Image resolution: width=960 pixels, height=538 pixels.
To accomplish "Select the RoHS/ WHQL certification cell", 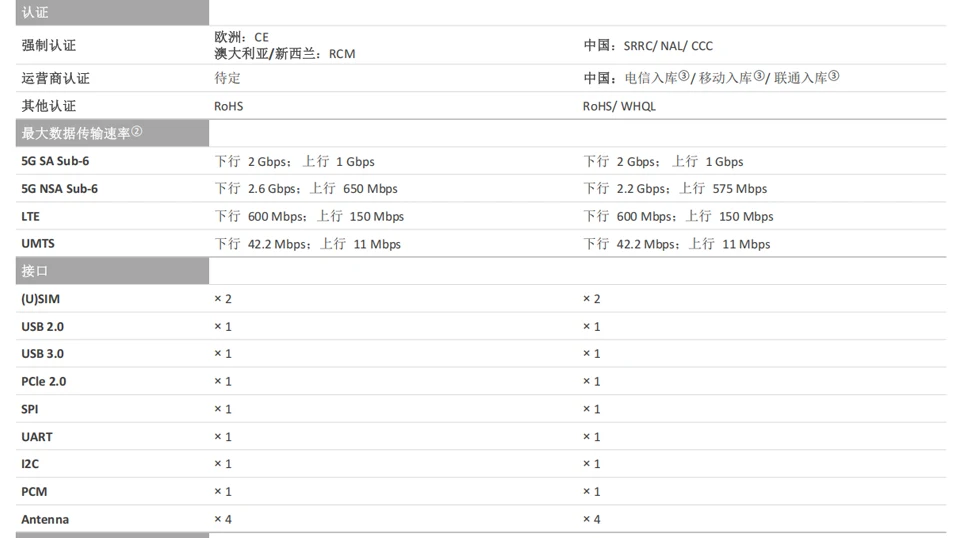I will click(619, 106).
